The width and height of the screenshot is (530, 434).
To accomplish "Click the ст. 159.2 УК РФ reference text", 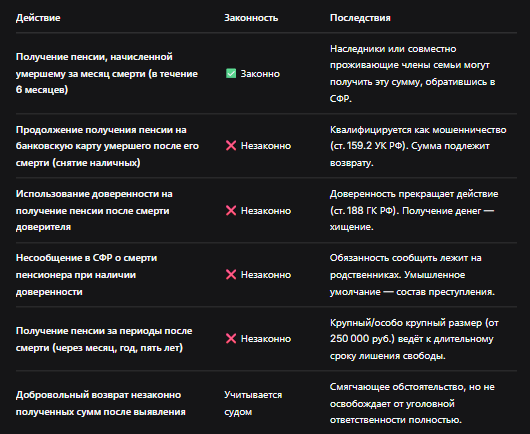I will click(x=367, y=146).
